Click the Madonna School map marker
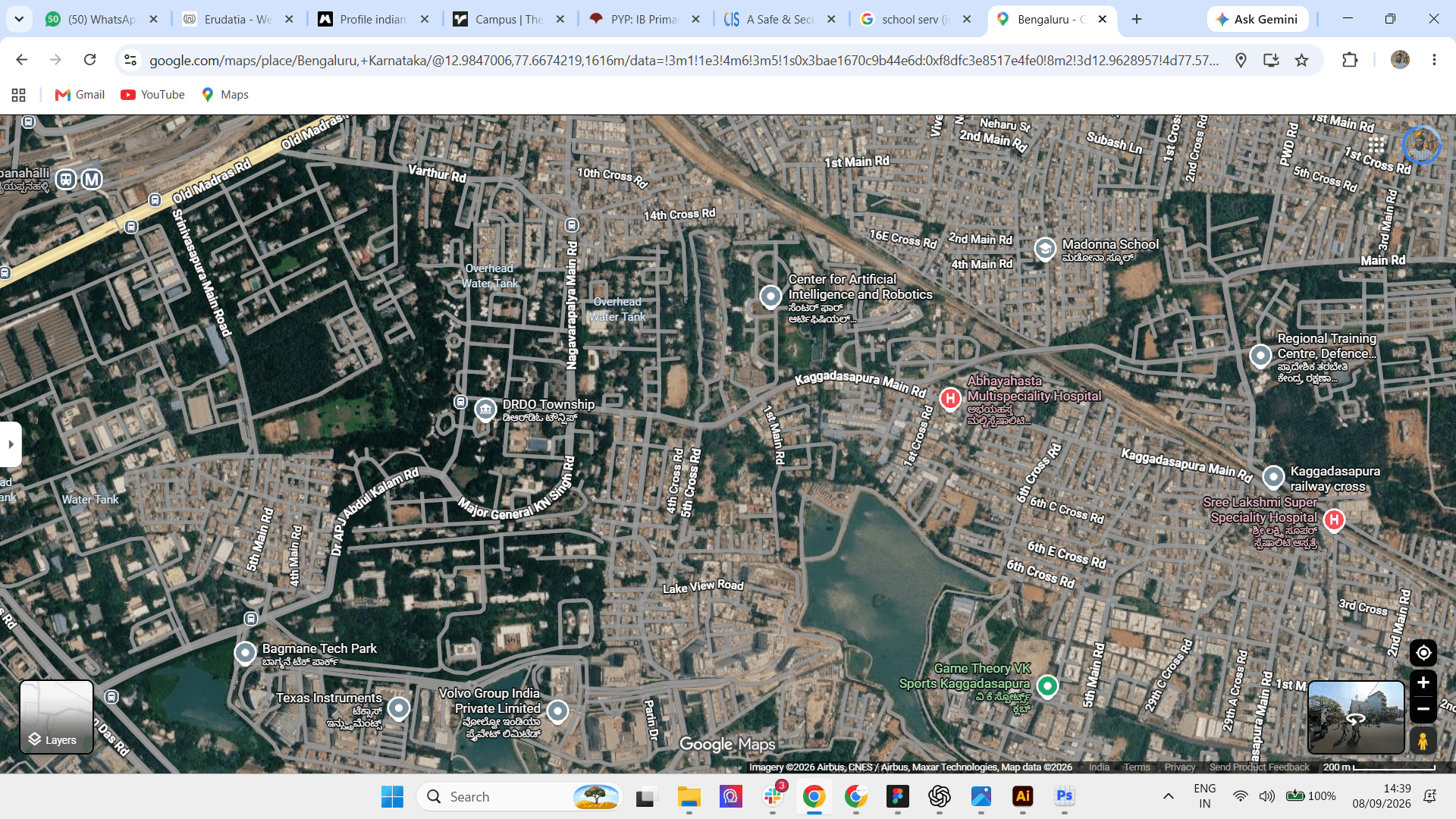1456x819 pixels. pos(1045,248)
